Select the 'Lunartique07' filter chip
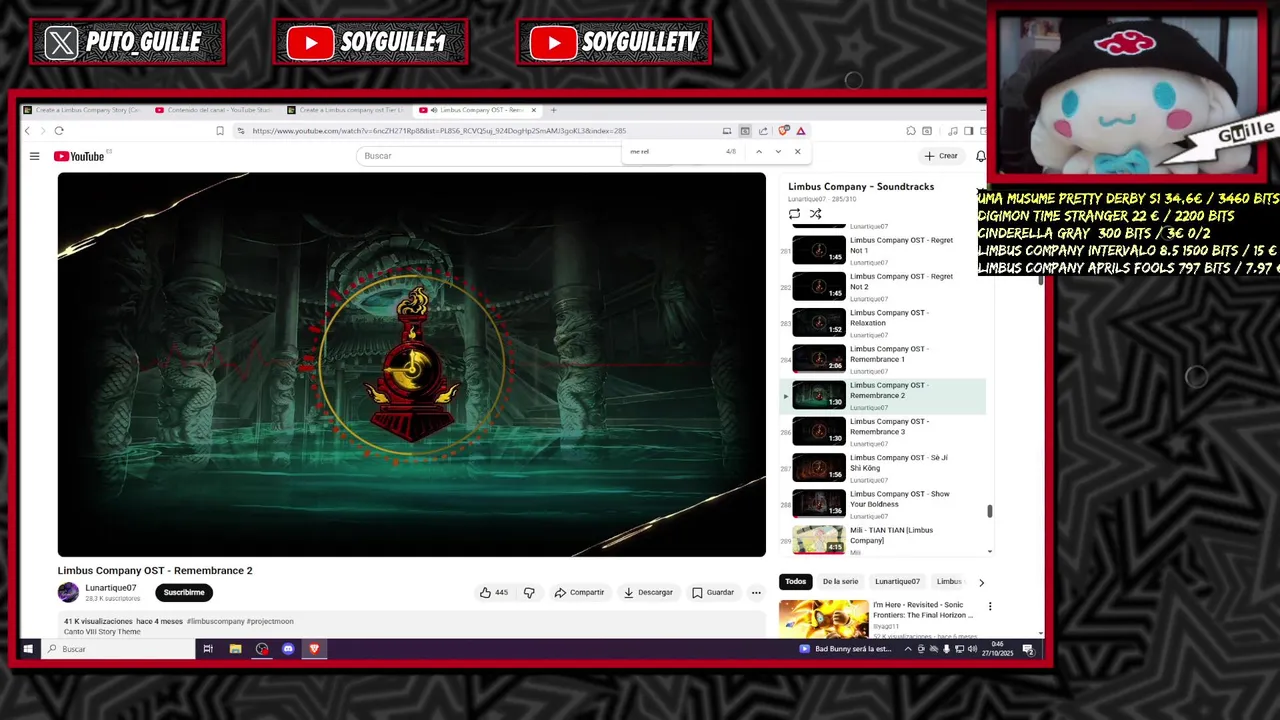The width and height of the screenshot is (1280, 720). click(x=897, y=581)
